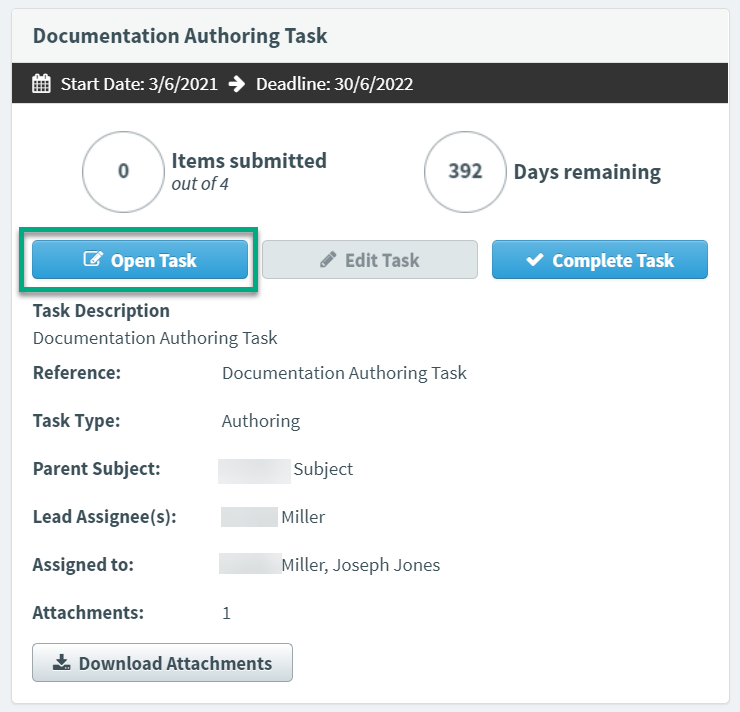Select the Documentation Authoring Task header title
Image resolution: width=740 pixels, height=712 pixels.
(x=180, y=36)
